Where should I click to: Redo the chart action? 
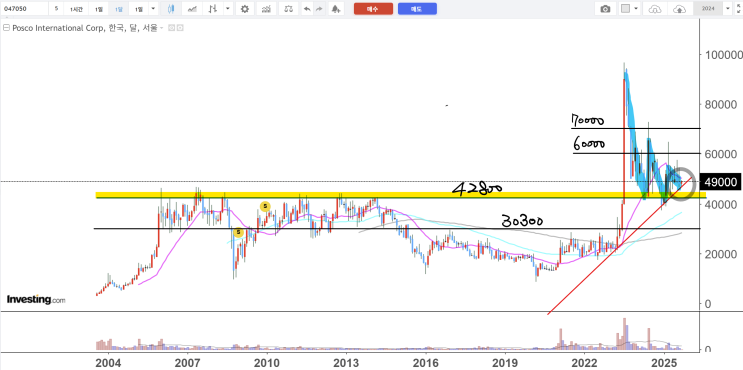point(319,9)
